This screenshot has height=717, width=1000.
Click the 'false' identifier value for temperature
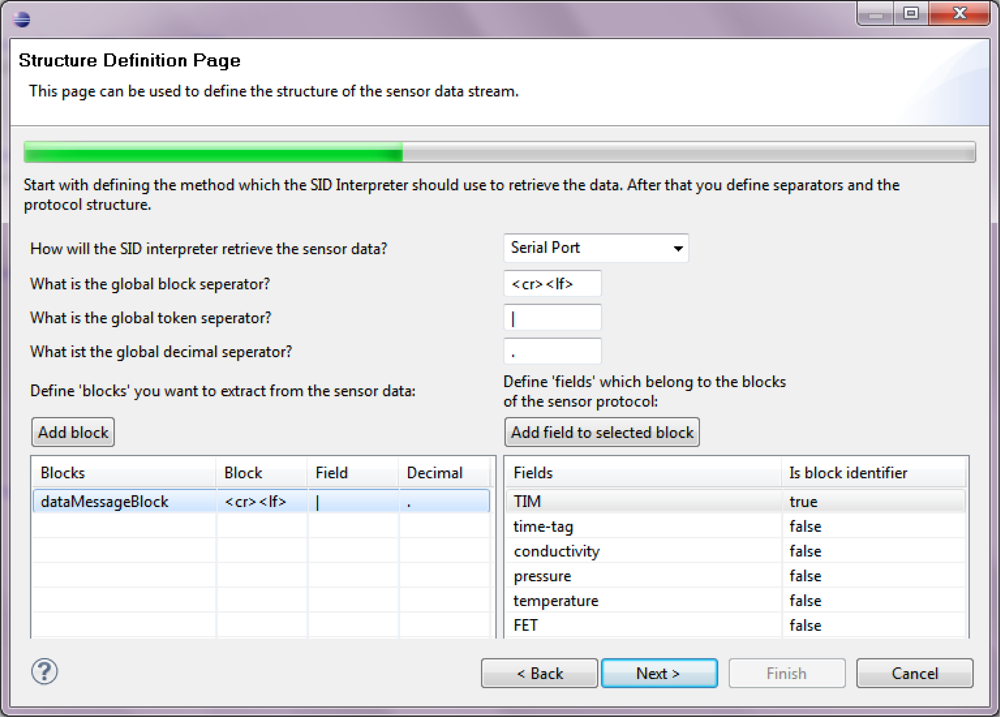[805, 601]
